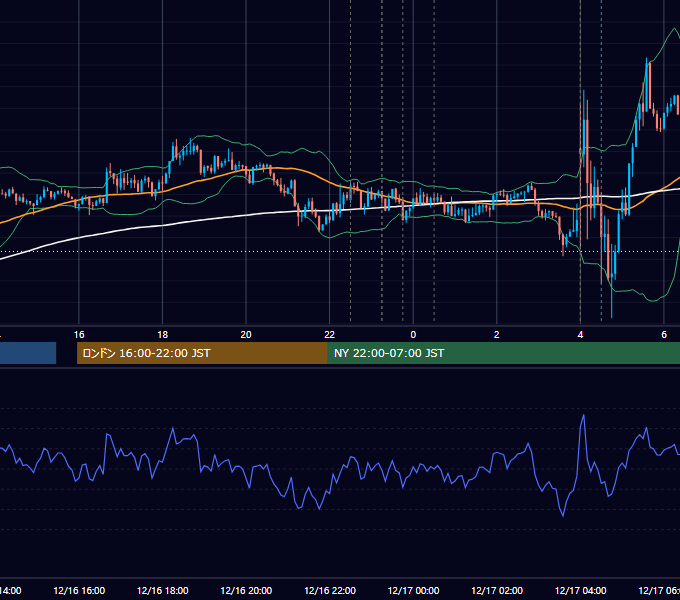Click the 12/17 02:00 date axis label
Viewport: 680px width, 600px height.
[x=497, y=590]
